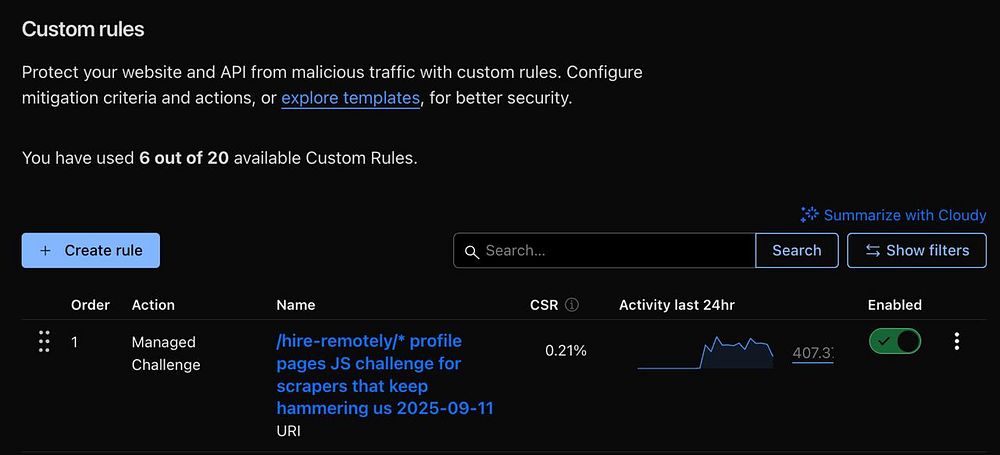Click the Summarize with Cloudy text
This screenshot has height=455, width=1000.
[904, 215]
